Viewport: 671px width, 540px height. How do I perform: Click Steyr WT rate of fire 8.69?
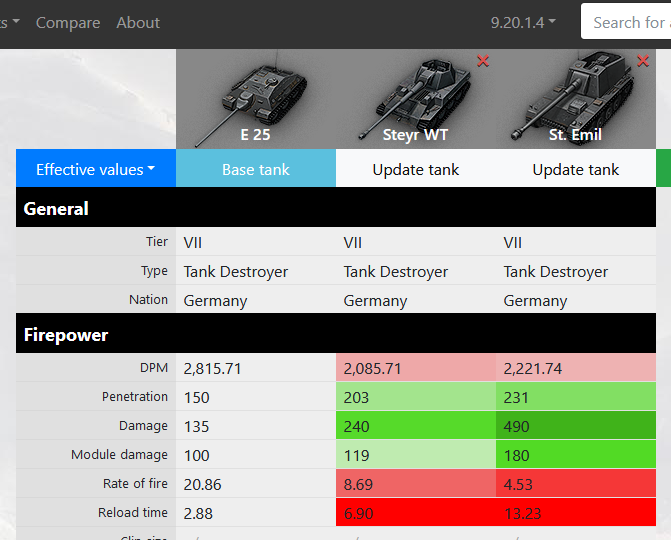(358, 484)
